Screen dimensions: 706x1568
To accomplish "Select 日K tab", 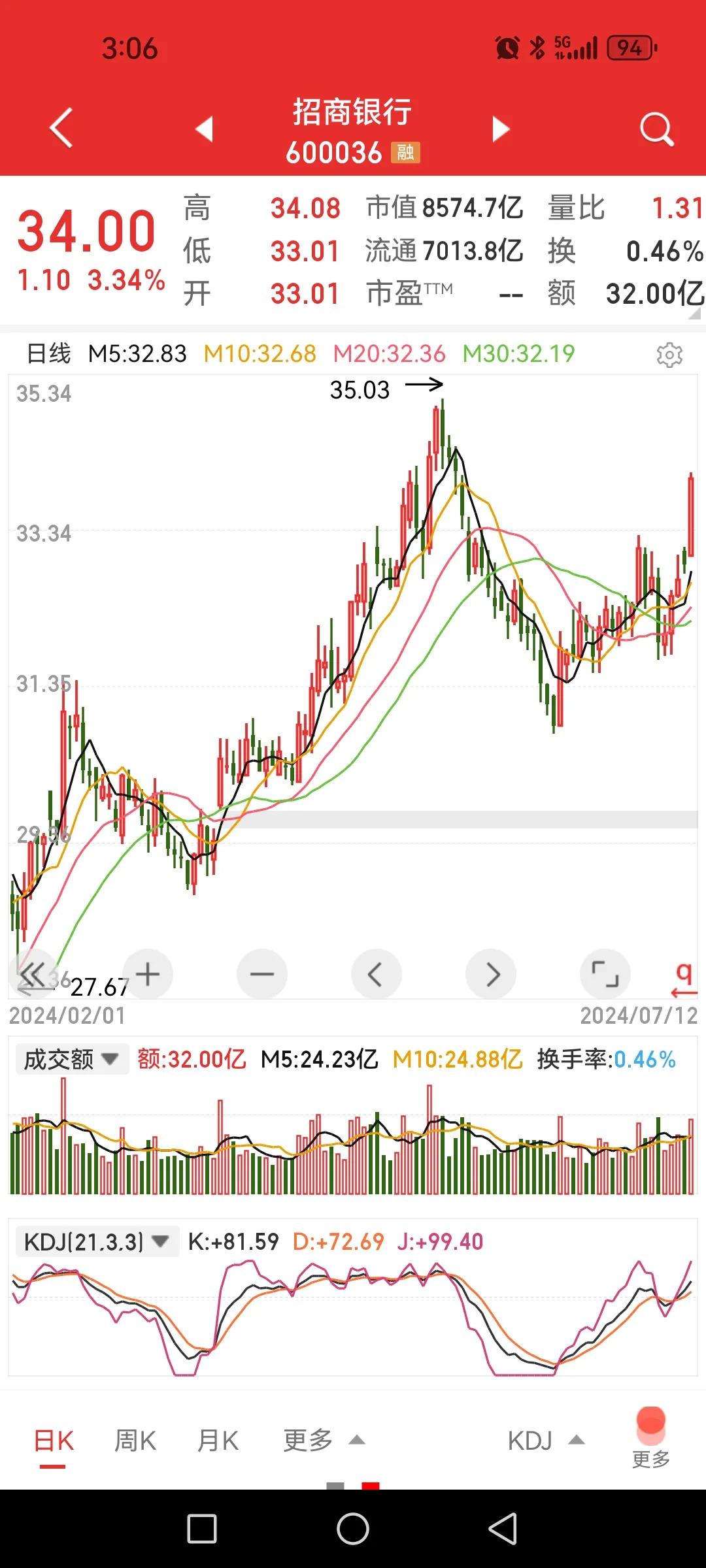I will pos(54,1441).
